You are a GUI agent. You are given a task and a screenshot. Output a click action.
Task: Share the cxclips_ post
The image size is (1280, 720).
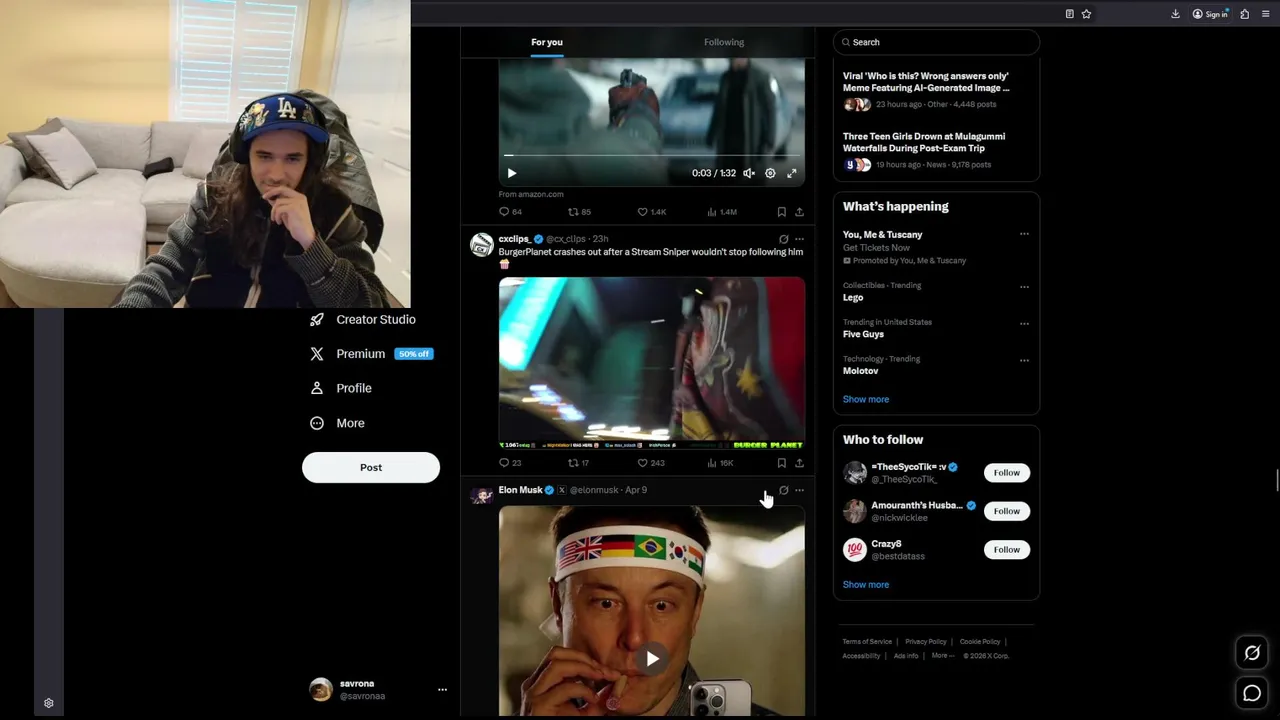pos(799,463)
